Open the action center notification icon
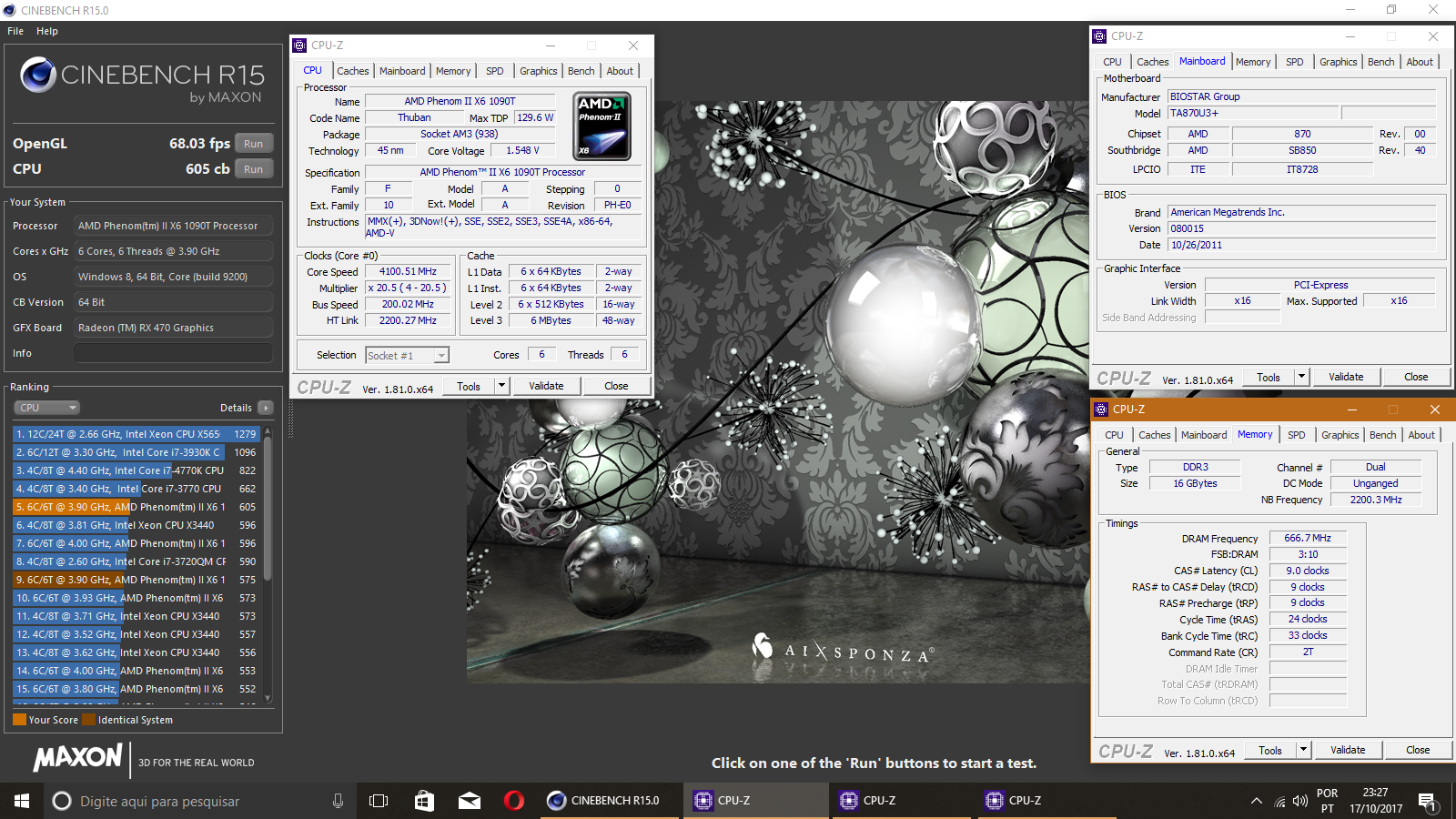This screenshot has height=819, width=1456. 1428,802
